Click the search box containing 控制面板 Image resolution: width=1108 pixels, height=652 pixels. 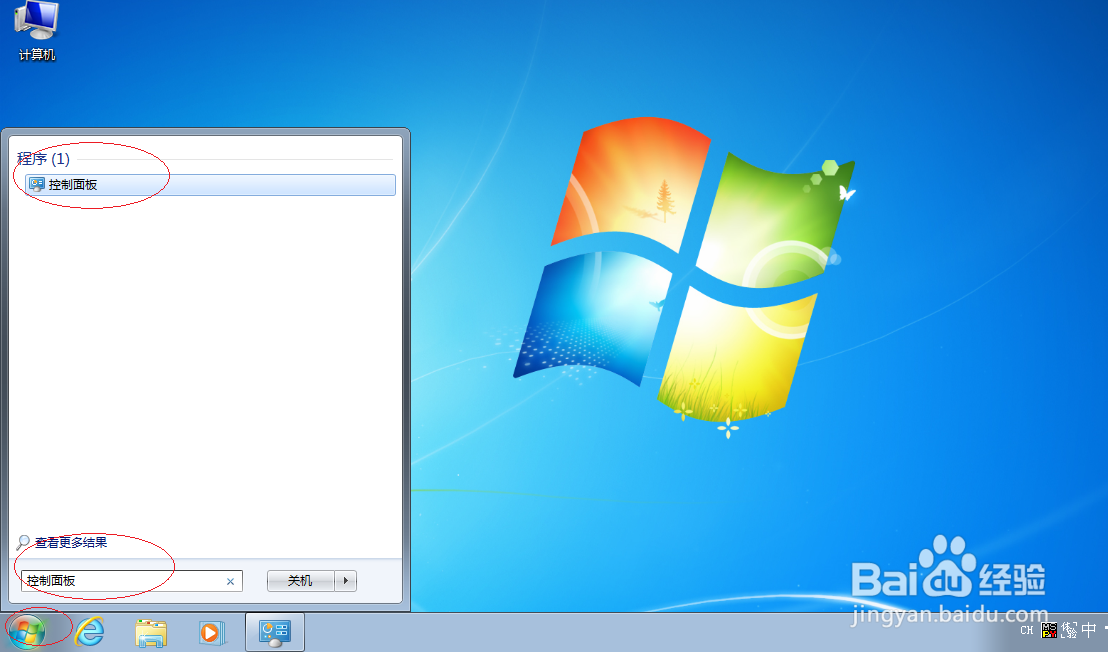point(131,581)
